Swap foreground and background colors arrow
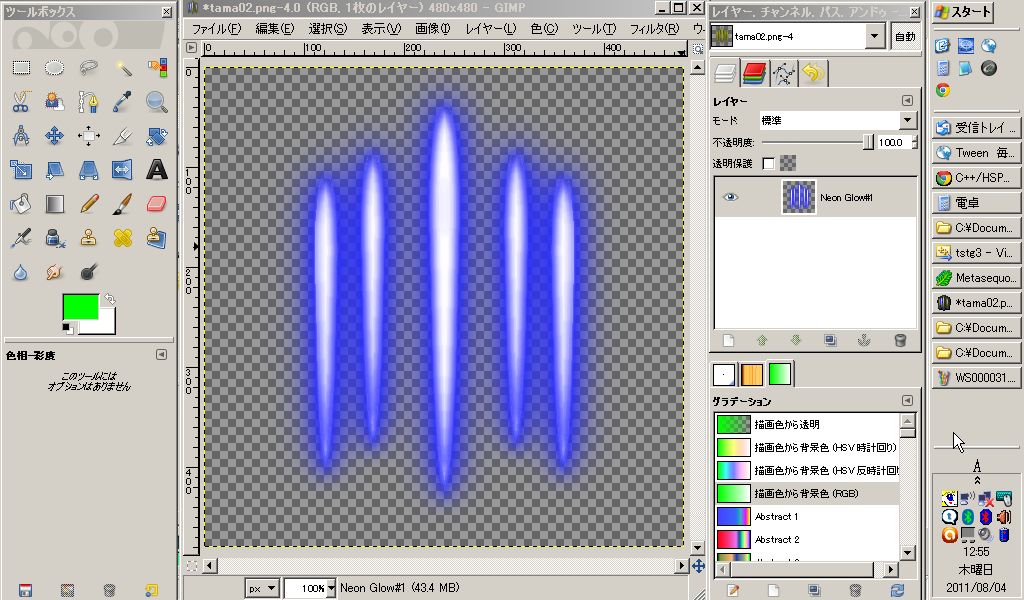This screenshot has width=1024, height=600. point(110,299)
